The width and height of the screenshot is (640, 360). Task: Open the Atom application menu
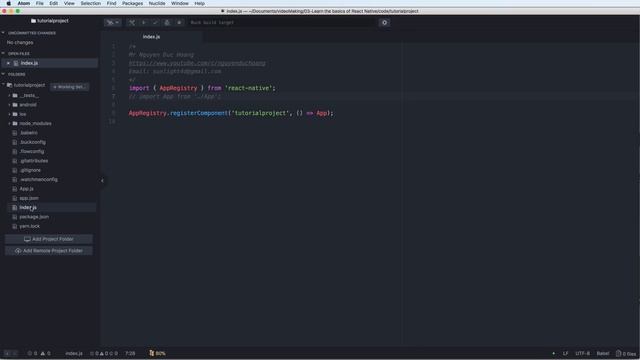(24, 3)
